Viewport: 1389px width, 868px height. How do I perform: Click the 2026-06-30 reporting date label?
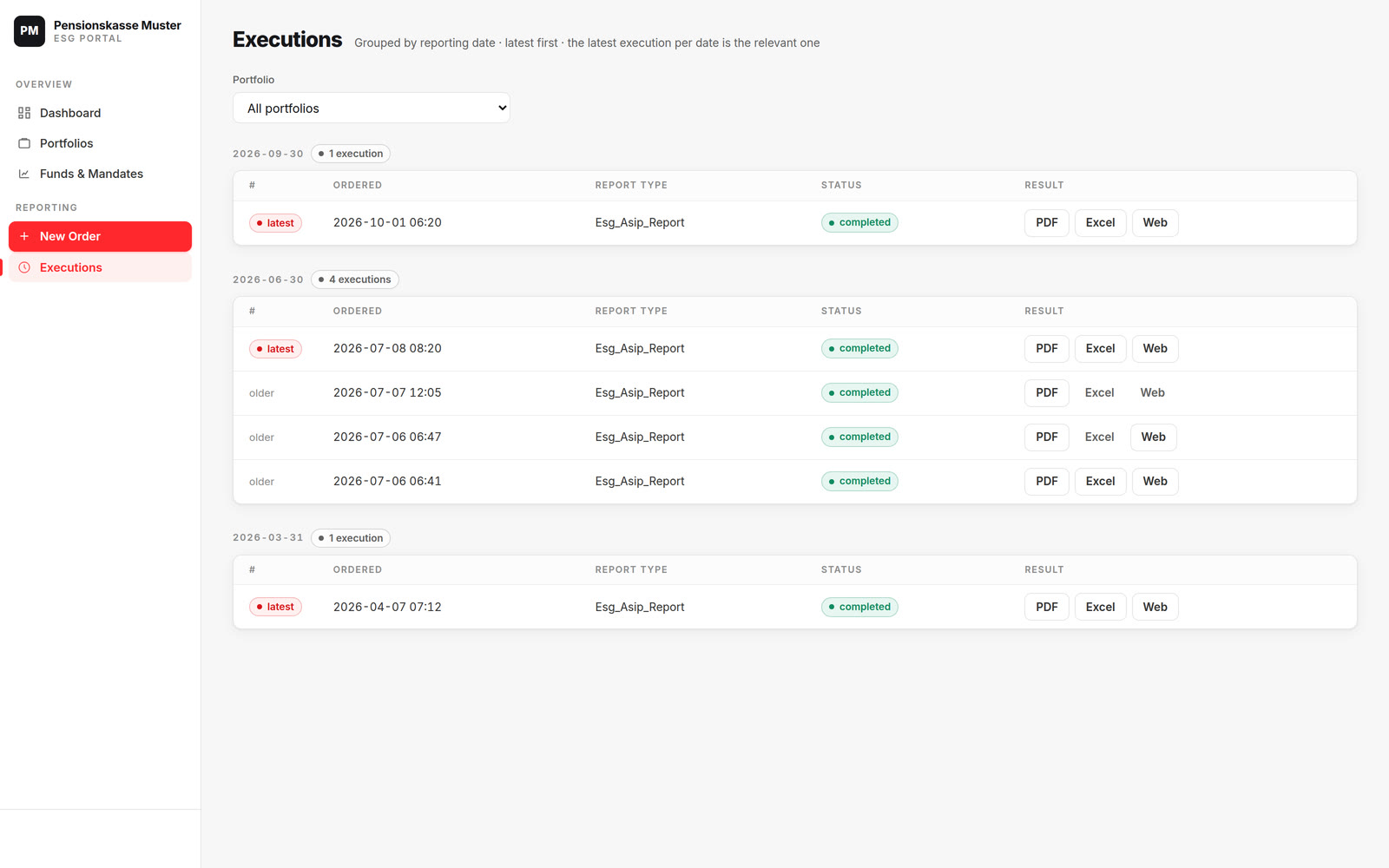tap(268, 279)
